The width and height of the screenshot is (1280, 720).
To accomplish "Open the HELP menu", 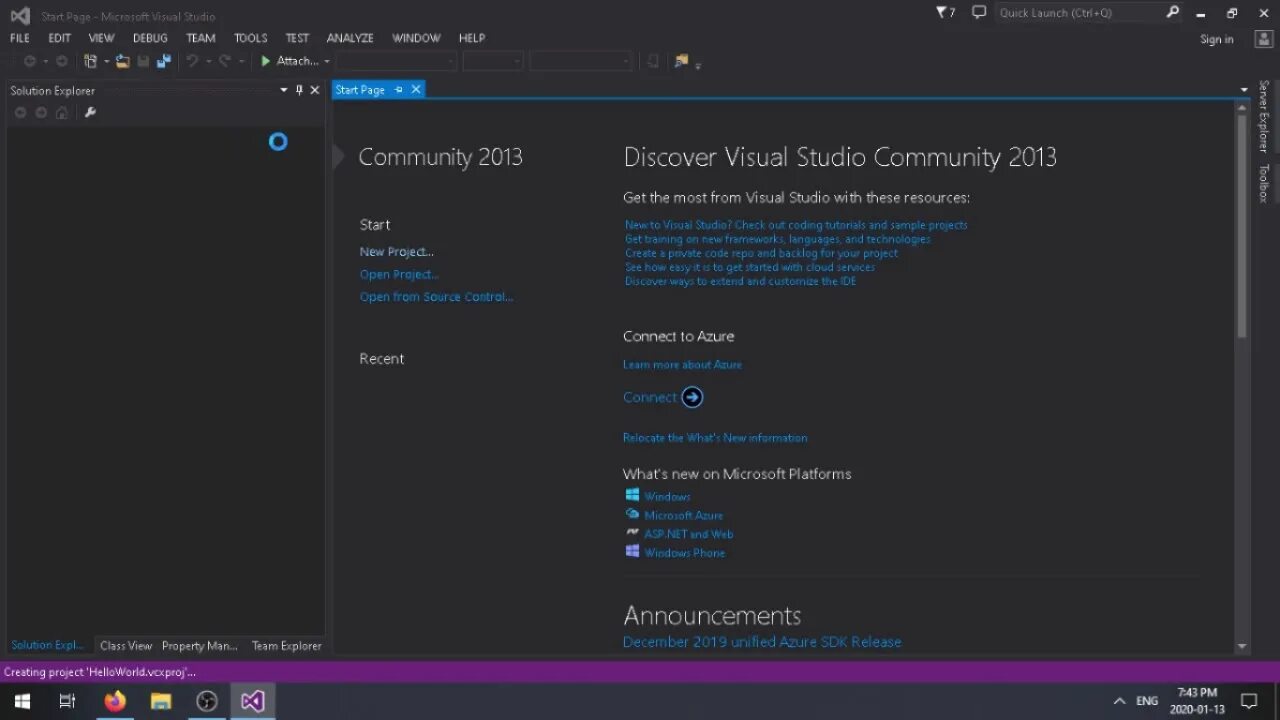I will coord(472,38).
